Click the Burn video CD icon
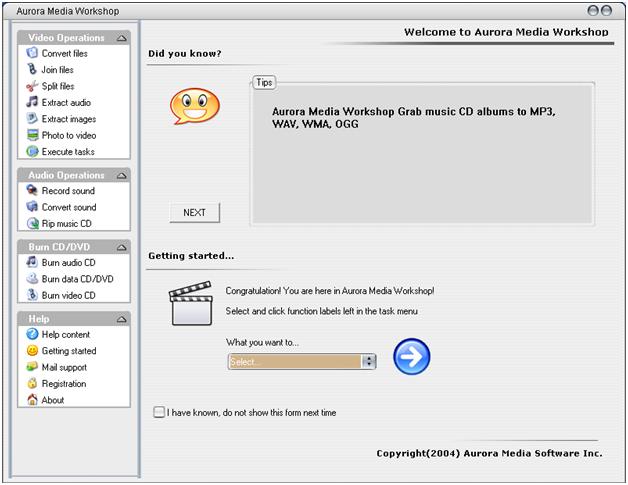The height and width of the screenshot is (485, 628). point(32,295)
